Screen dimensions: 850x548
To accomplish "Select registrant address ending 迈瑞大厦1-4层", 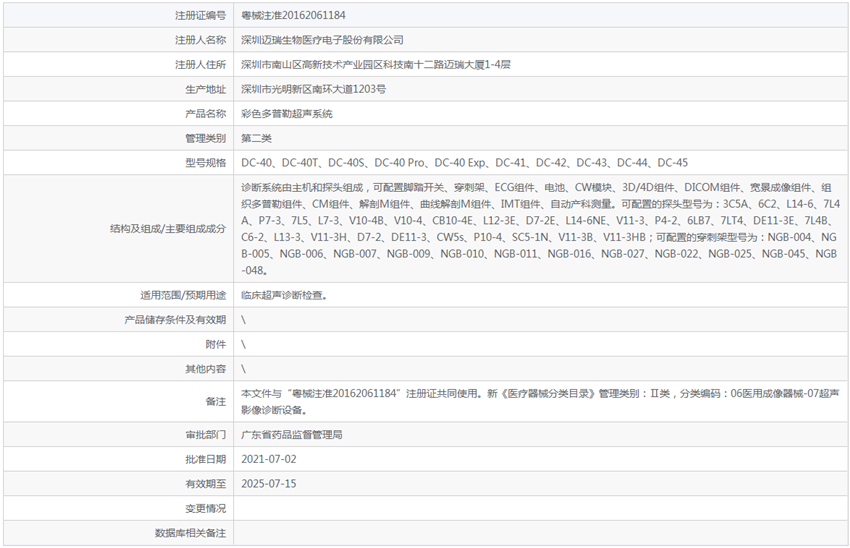I will pos(376,65).
